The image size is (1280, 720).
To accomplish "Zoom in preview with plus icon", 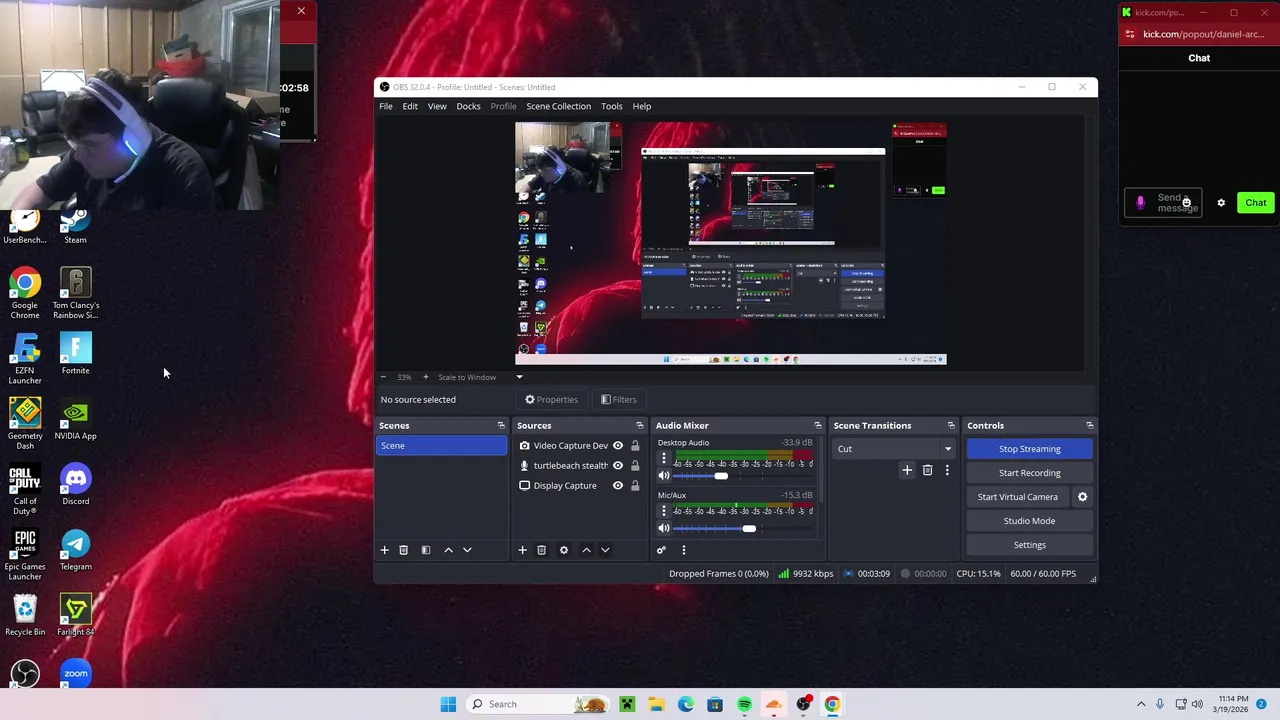I will tap(425, 377).
